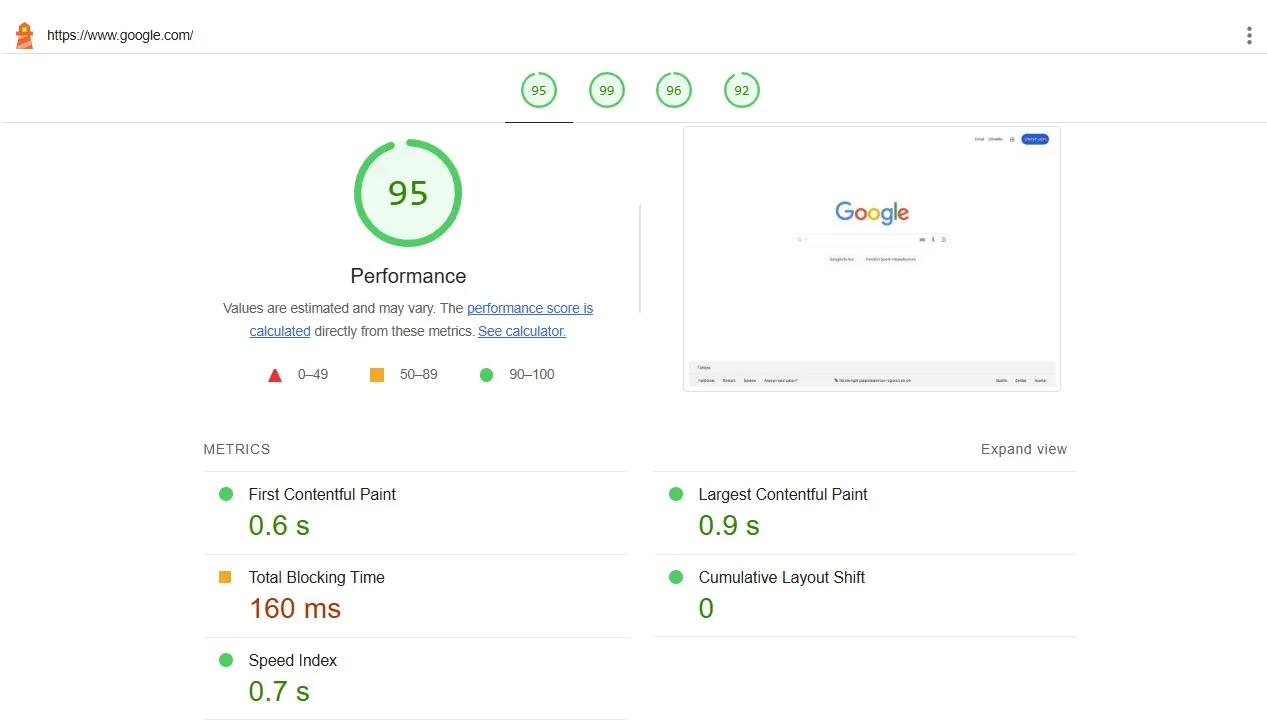Click the 90–100 legend range text
The height and width of the screenshot is (726, 1267).
pyautogui.click(x=532, y=374)
